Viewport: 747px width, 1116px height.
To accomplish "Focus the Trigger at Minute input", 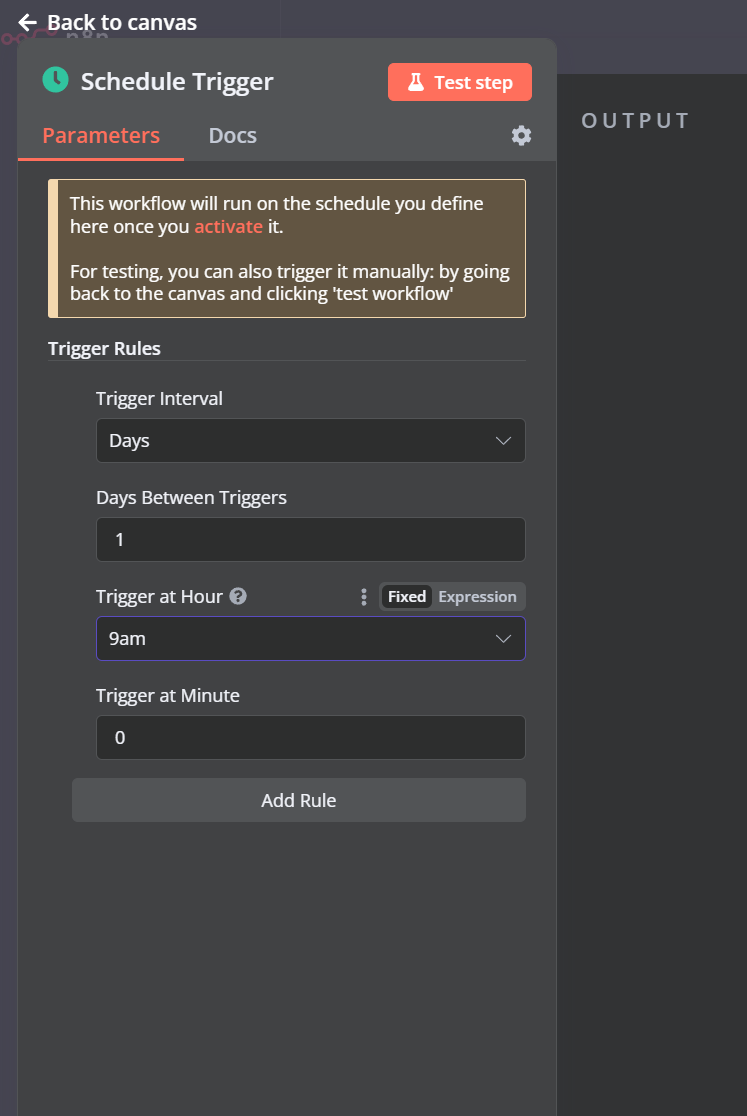I will click(310, 738).
